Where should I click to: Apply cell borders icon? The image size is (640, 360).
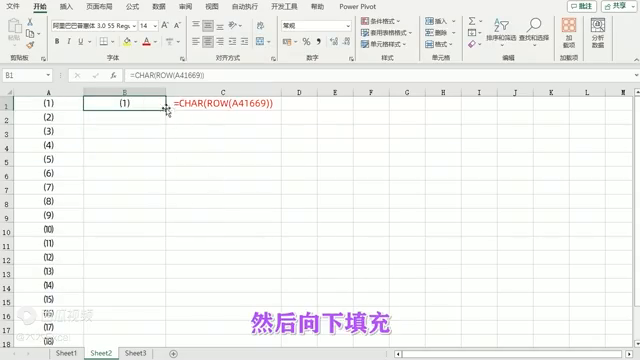tap(104, 41)
